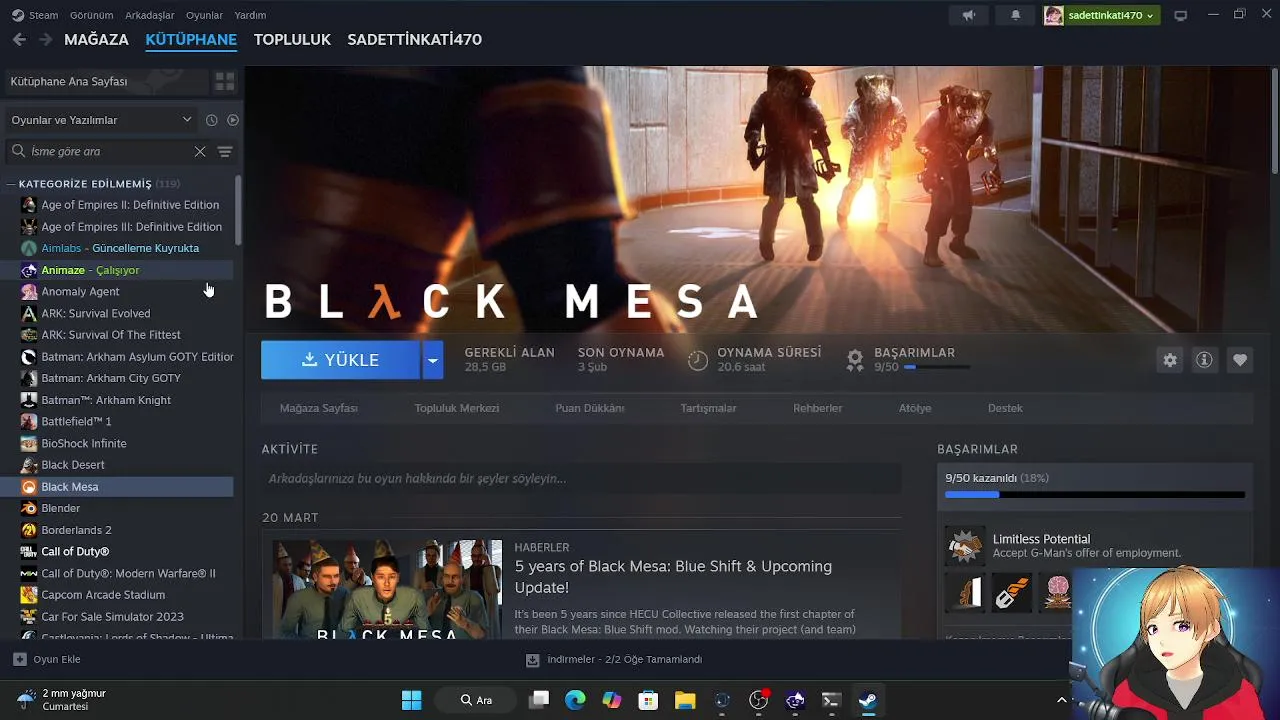Open the Destek link

1005,408
